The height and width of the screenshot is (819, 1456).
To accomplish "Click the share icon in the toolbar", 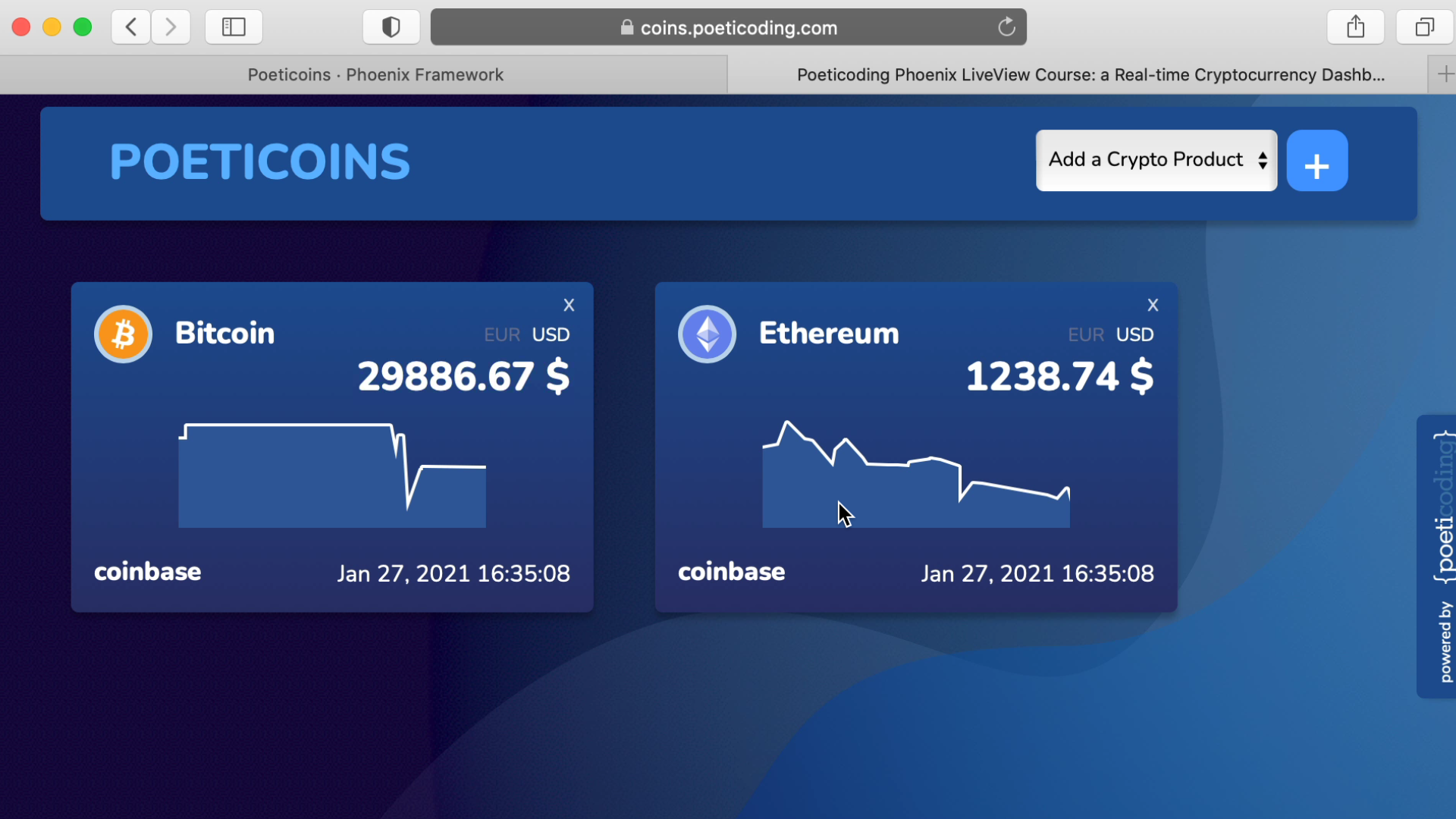I will (x=1355, y=27).
